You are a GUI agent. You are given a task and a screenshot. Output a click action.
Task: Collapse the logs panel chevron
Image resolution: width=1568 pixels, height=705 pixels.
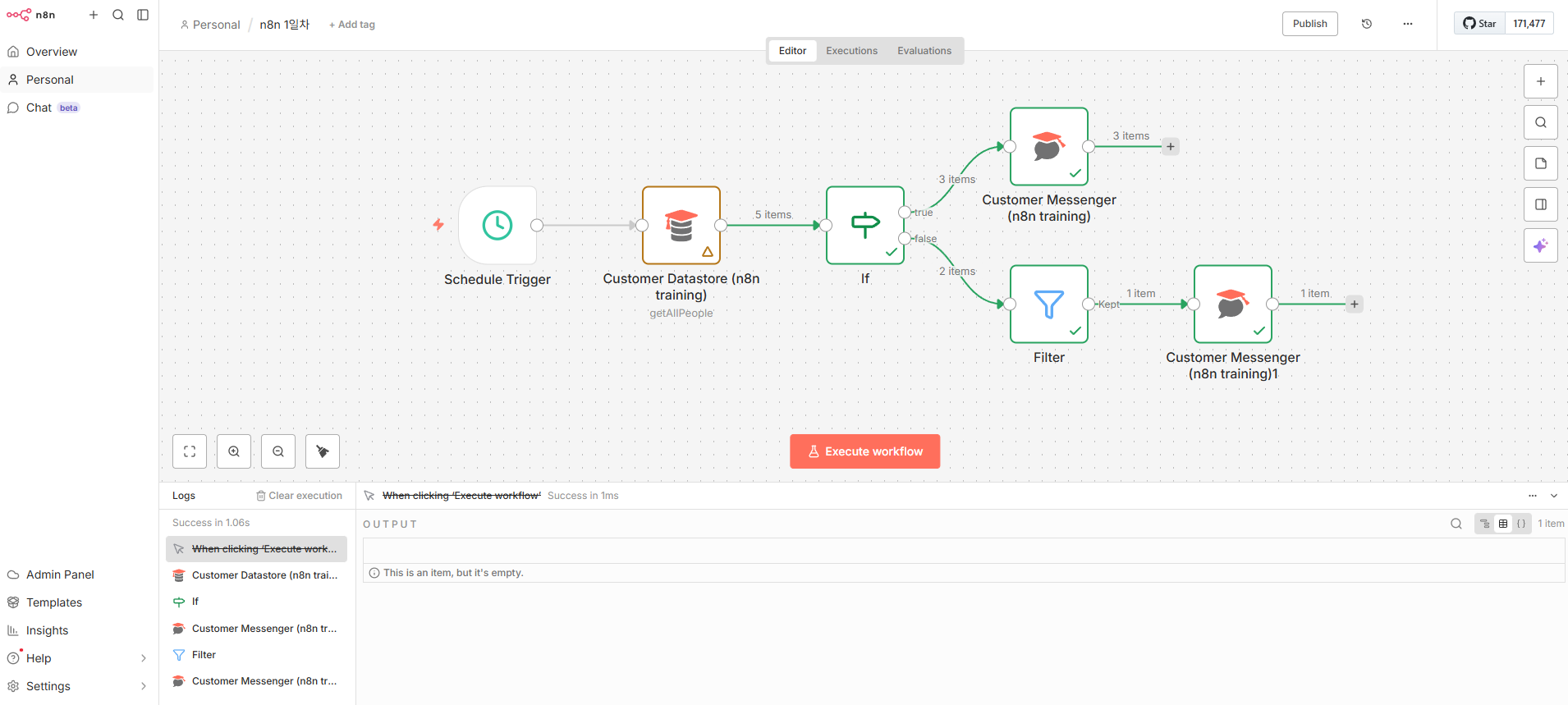(x=1554, y=496)
